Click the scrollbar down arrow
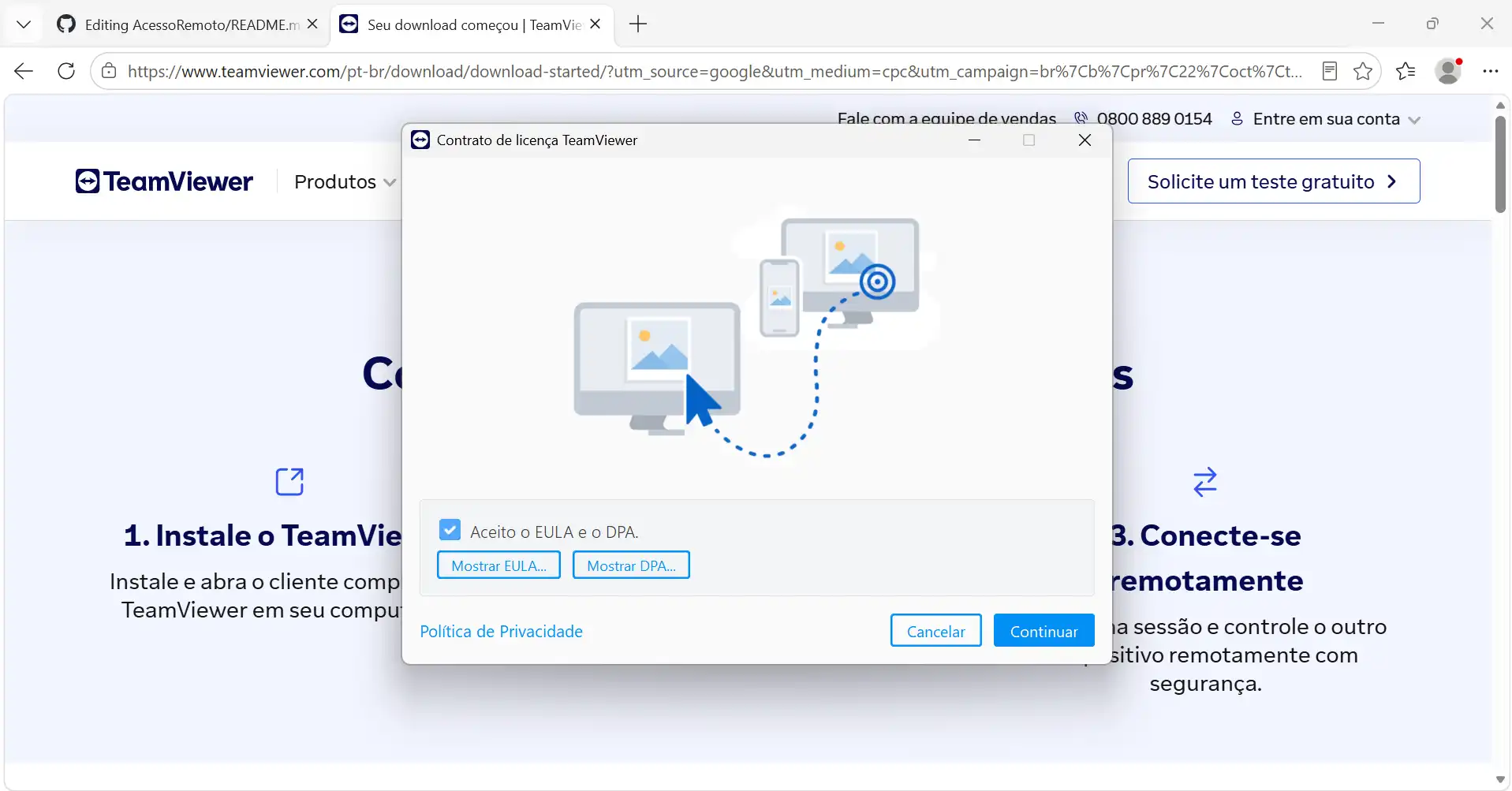Viewport: 1512px width, 791px height. click(x=1500, y=780)
